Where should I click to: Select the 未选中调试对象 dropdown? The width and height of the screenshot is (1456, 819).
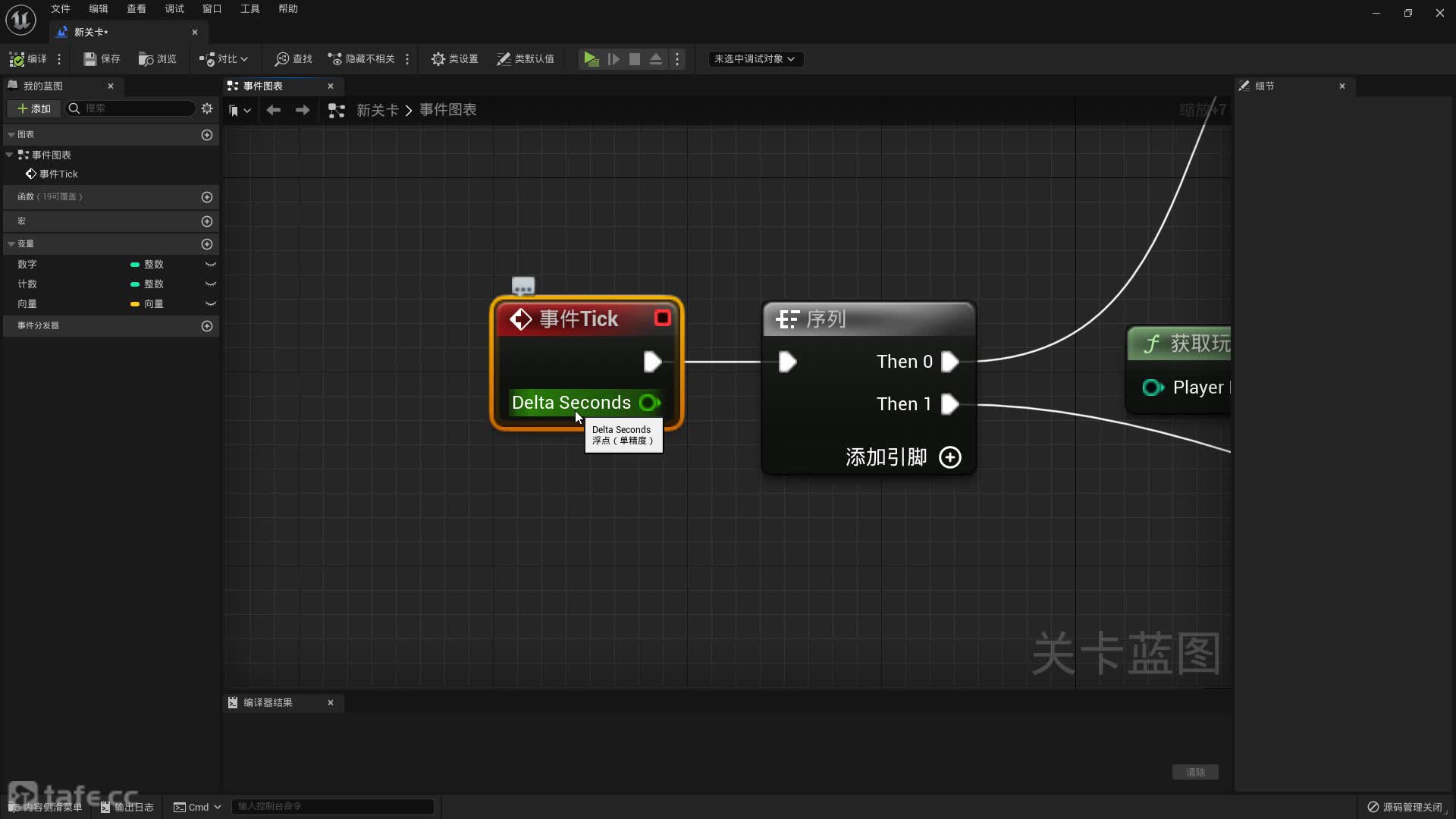pos(752,58)
